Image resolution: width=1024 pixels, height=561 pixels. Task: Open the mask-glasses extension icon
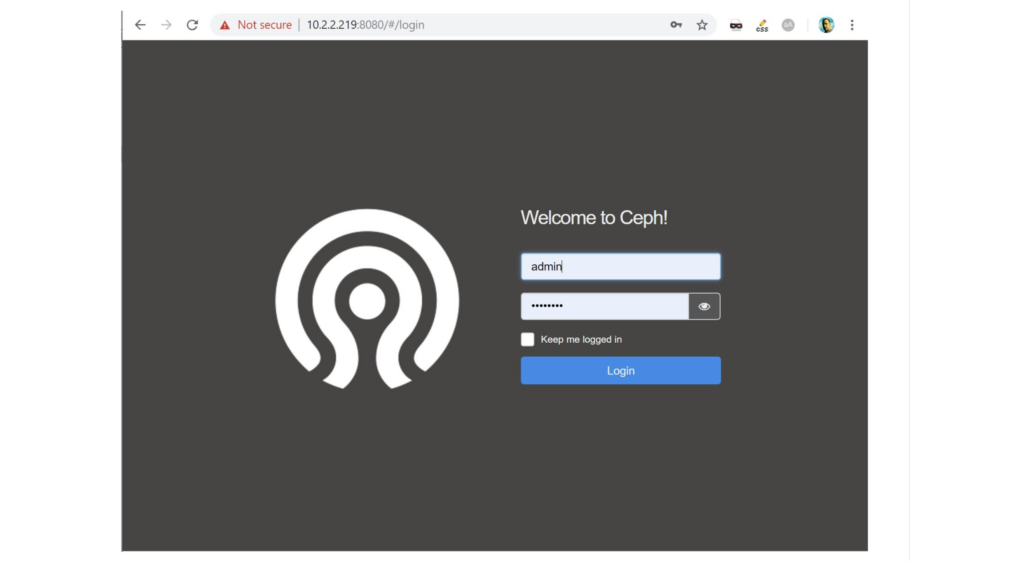click(x=736, y=25)
